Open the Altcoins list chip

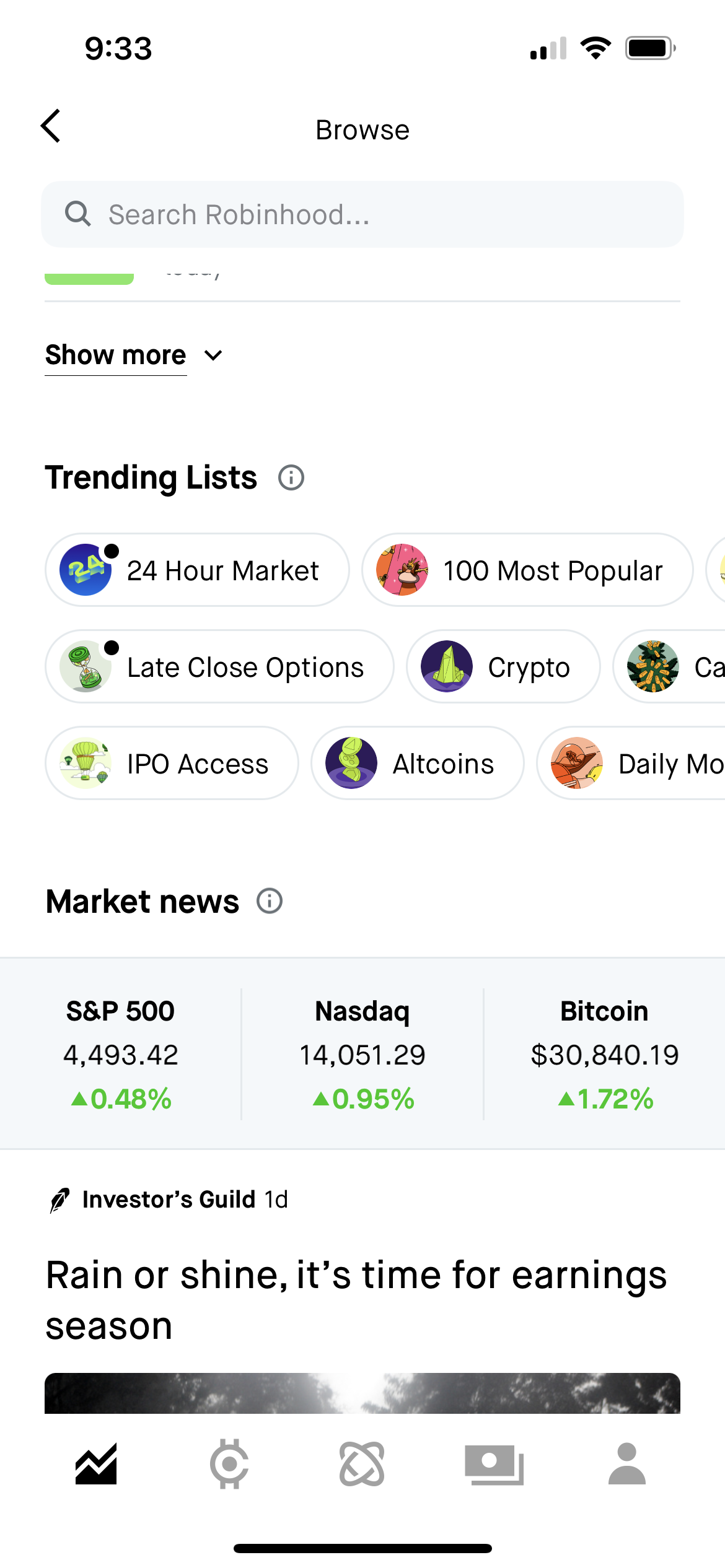coord(417,764)
